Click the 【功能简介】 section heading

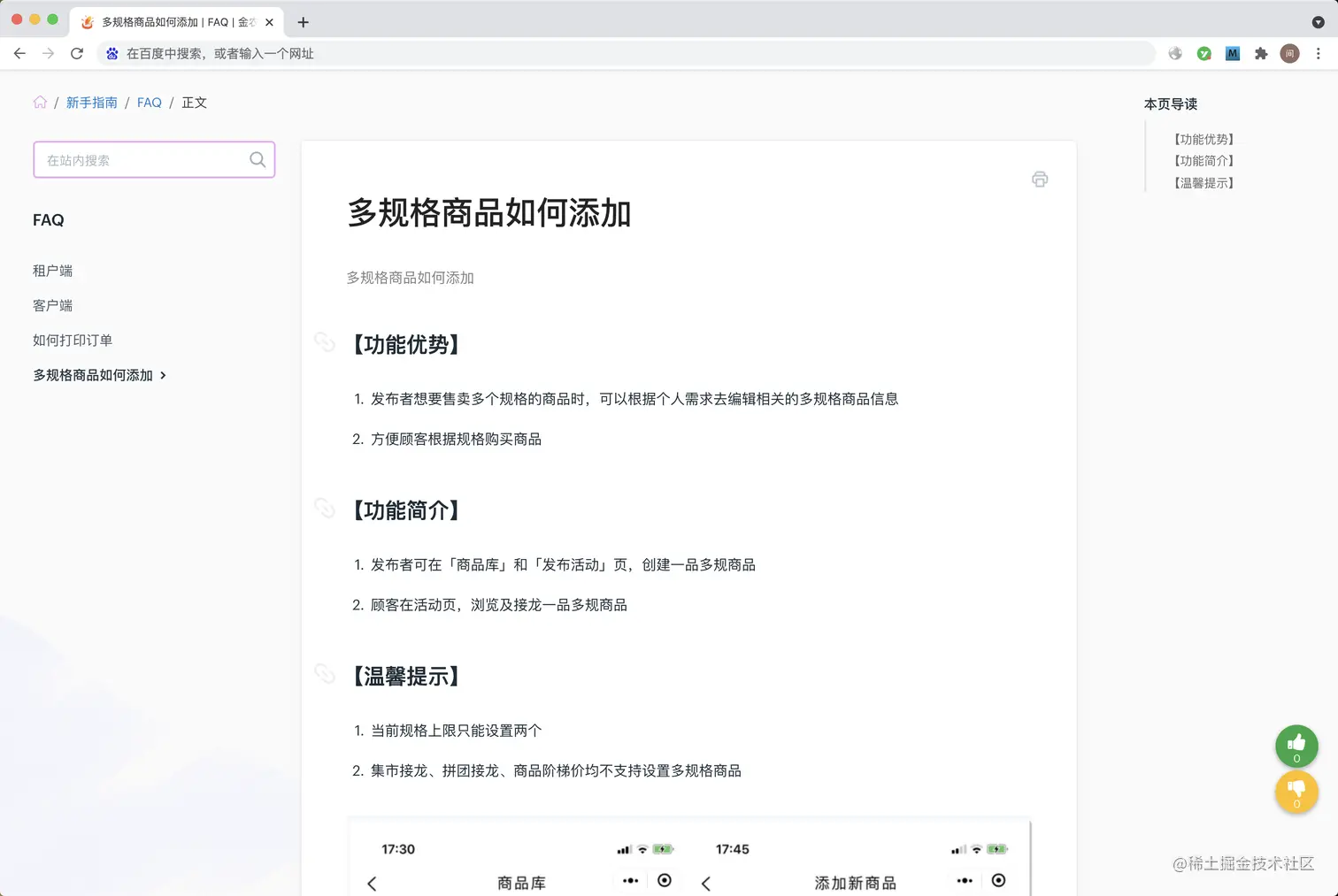(x=406, y=510)
